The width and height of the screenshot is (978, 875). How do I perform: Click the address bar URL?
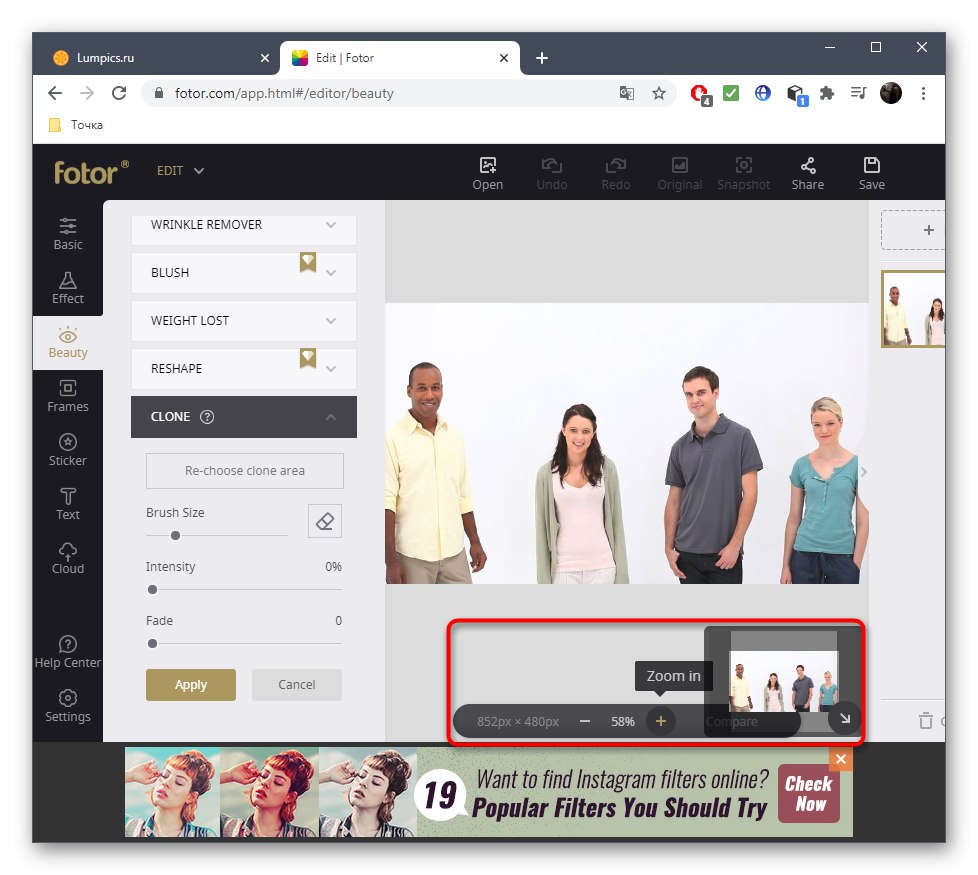tap(284, 94)
